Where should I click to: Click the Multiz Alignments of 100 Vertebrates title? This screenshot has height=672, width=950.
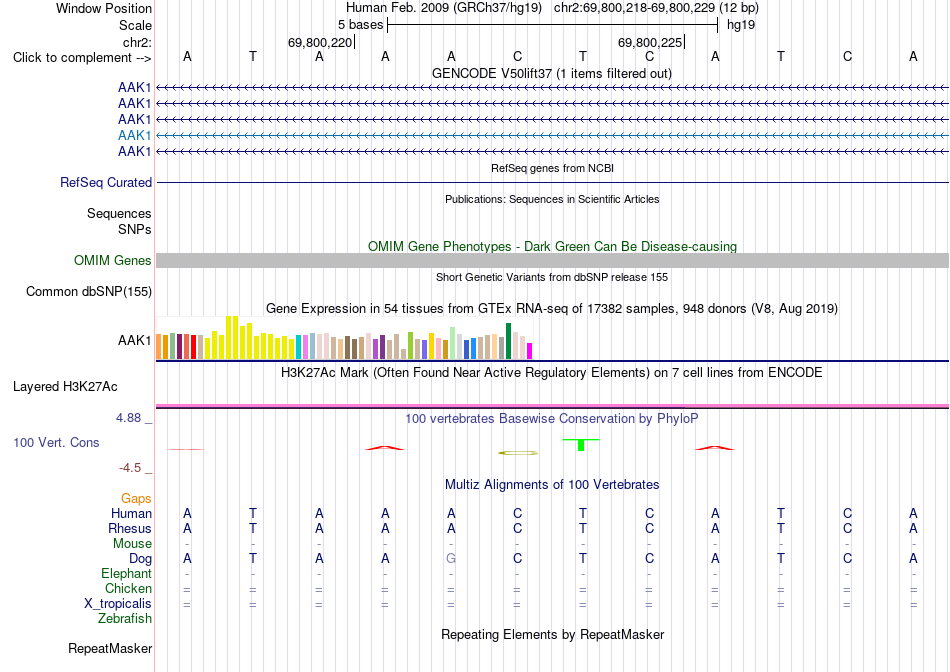552,485
